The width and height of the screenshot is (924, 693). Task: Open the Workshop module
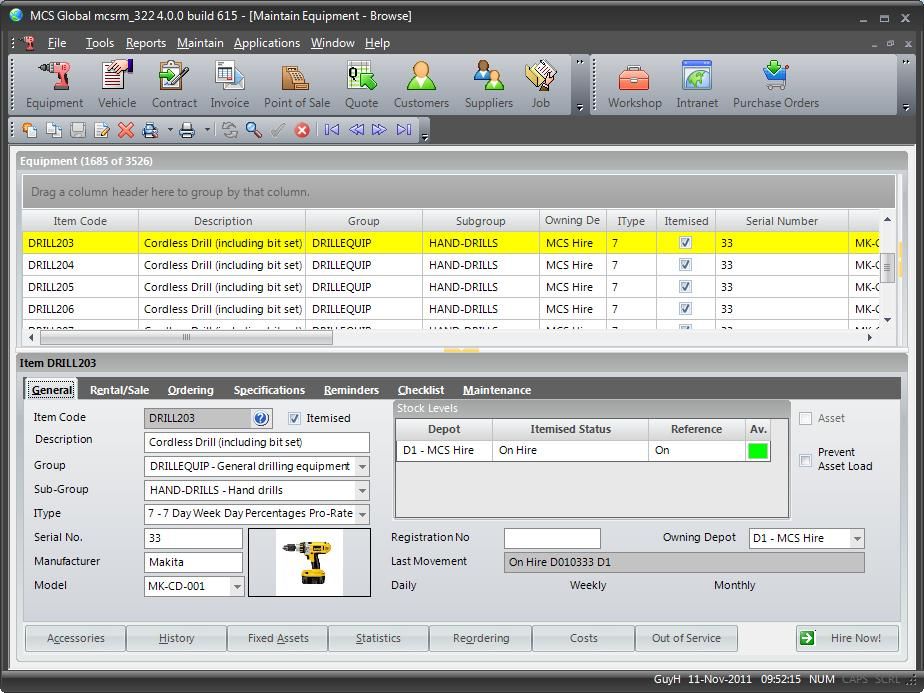(633, 84)
